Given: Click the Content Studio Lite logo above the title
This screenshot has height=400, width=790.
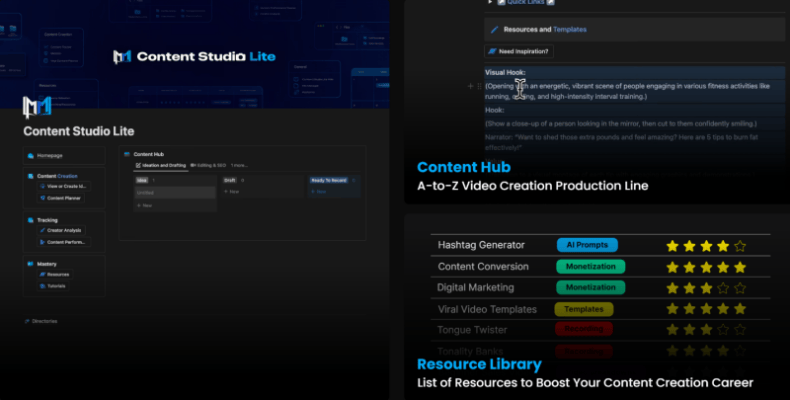Looking at the screenshot, I should 38,107.
